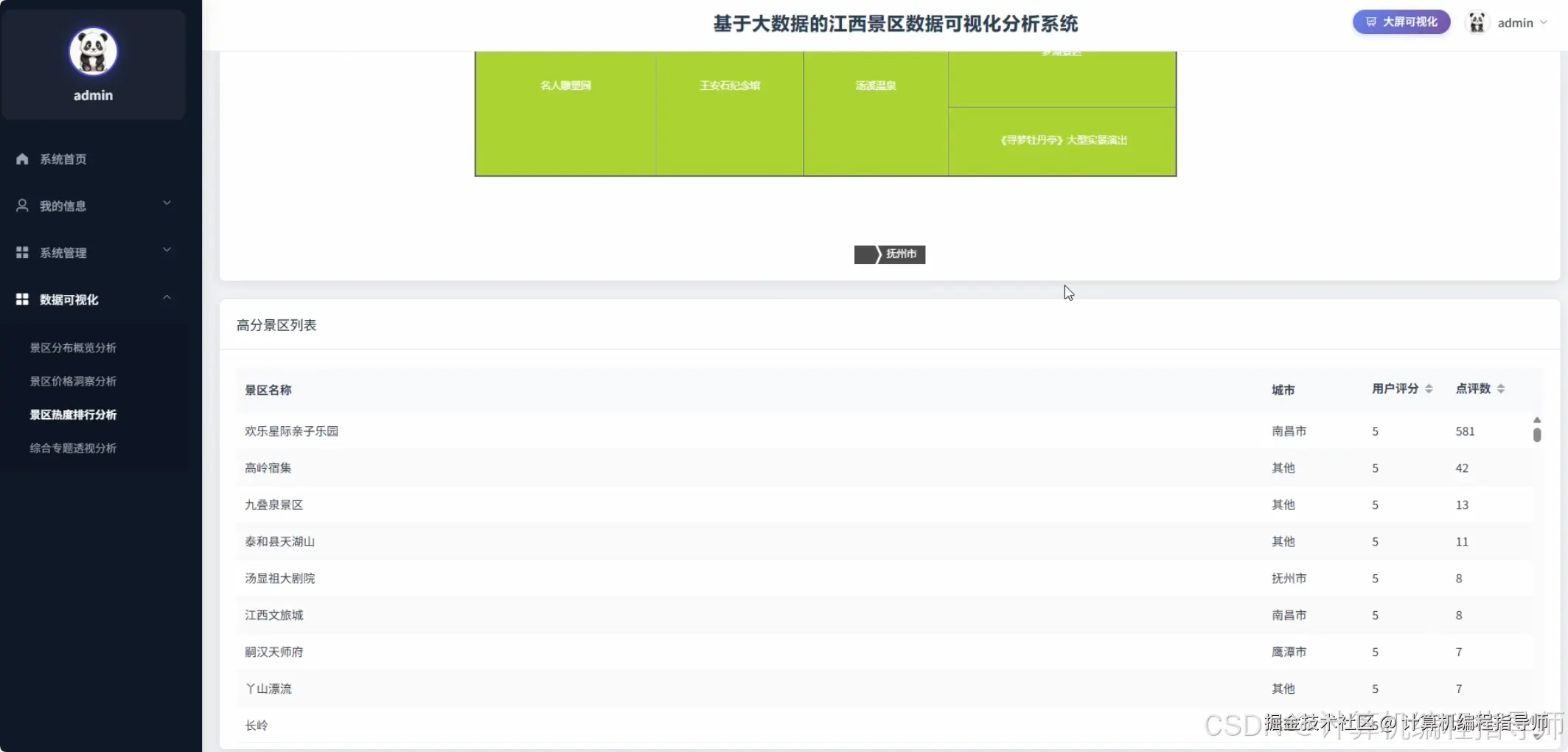Click the table scroll-up arrow
This screenshot has width=1568, height=752.
[x=1537, y=419]
